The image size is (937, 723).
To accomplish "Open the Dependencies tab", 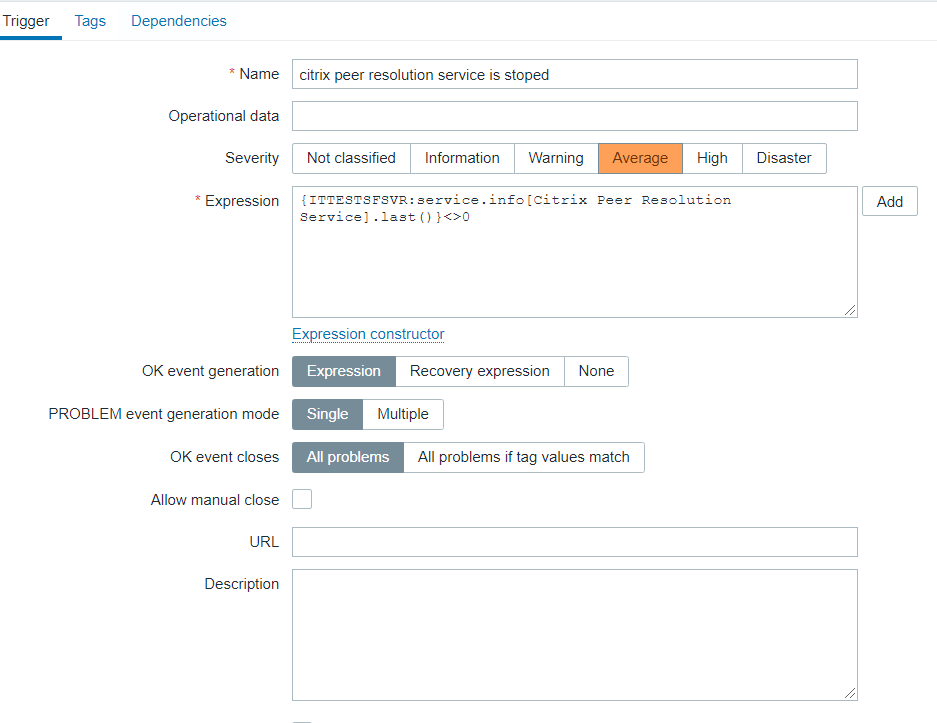I will coord(179,21).
